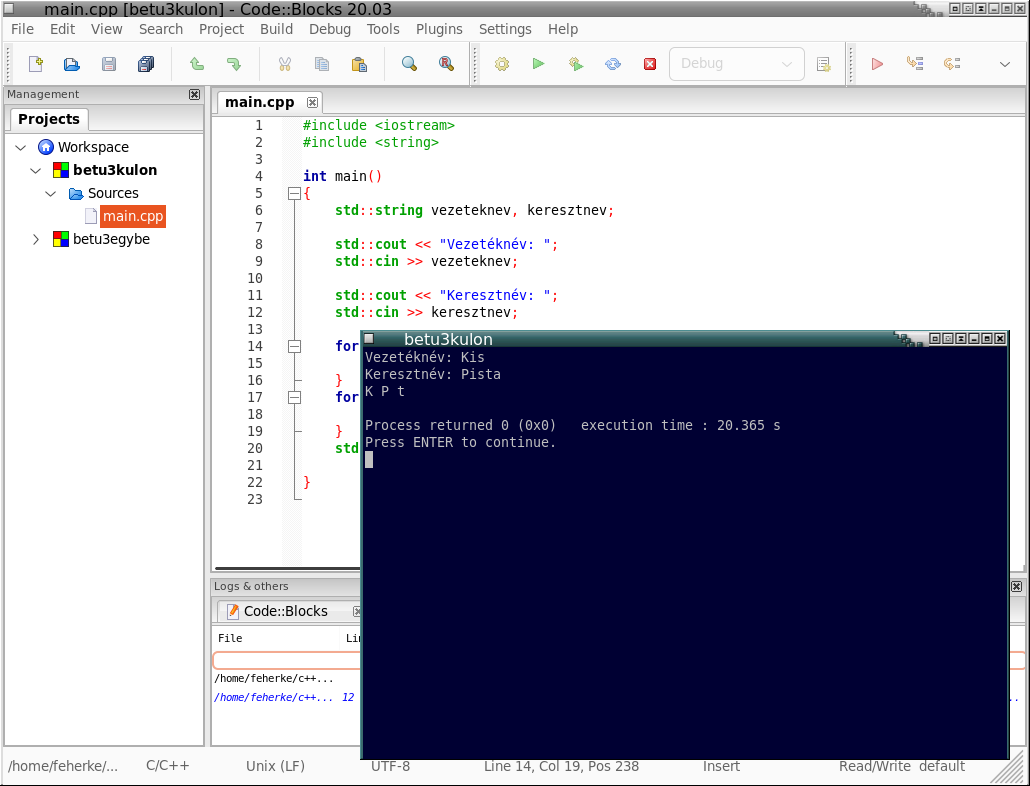Collapse the betu3kulon project node

[36, 171]
